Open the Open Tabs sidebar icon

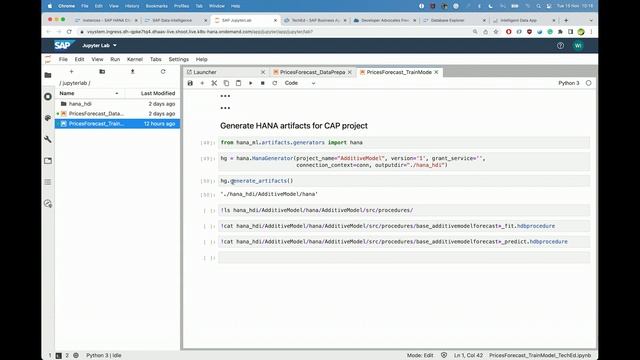coord(48,161)
